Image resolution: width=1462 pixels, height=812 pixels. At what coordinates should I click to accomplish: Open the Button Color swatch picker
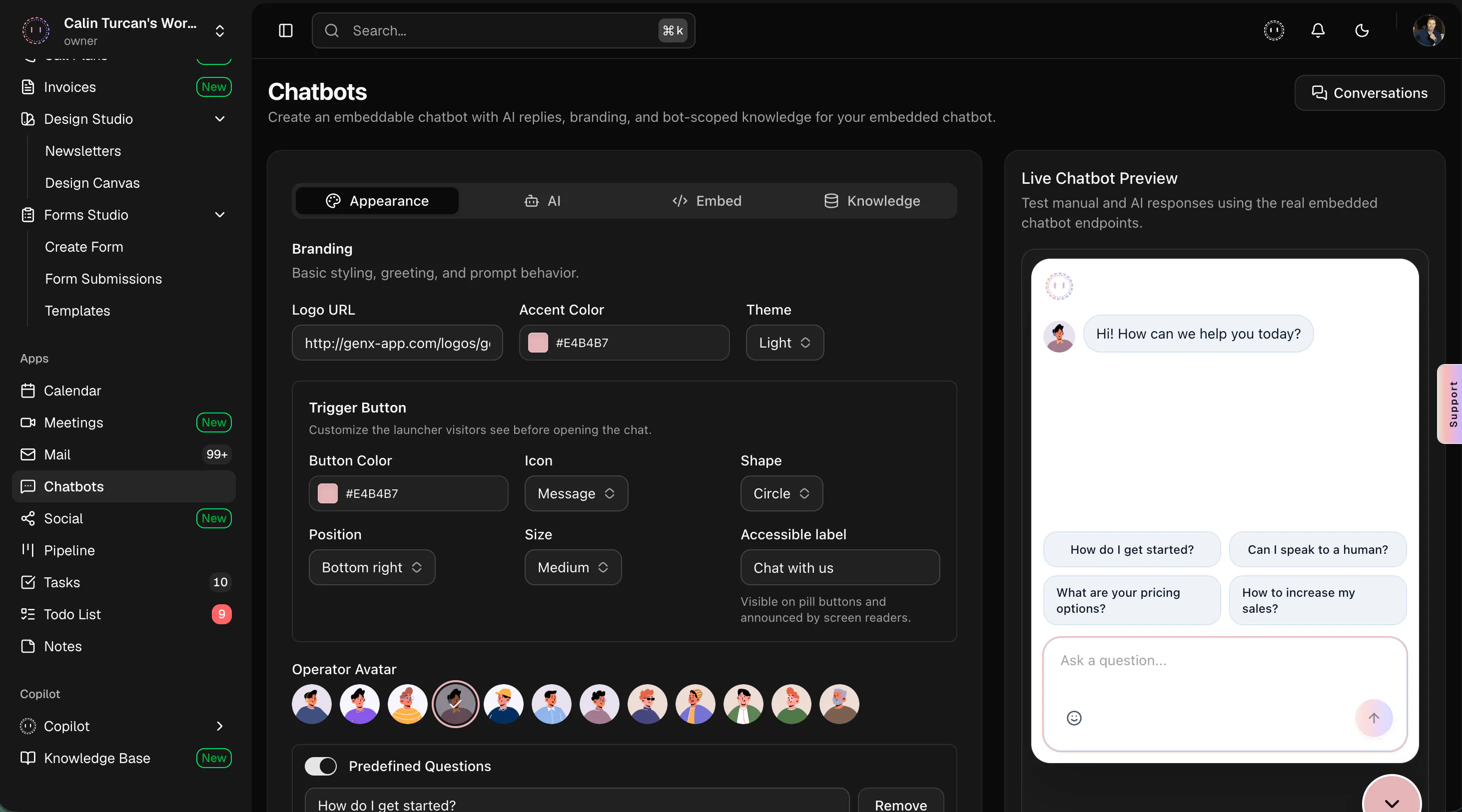(x=327, y=493)
